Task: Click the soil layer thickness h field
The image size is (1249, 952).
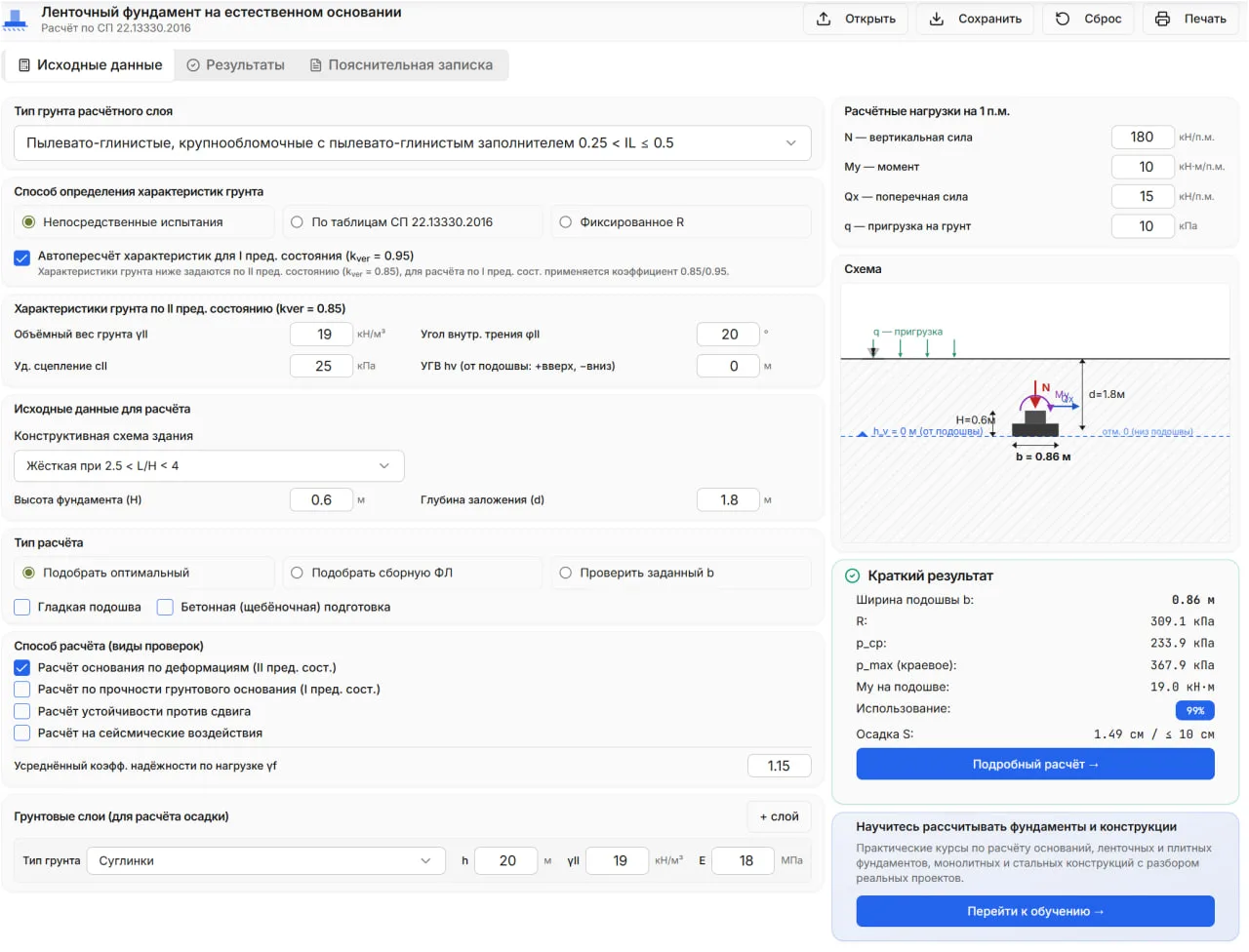Action: [505, 861]
